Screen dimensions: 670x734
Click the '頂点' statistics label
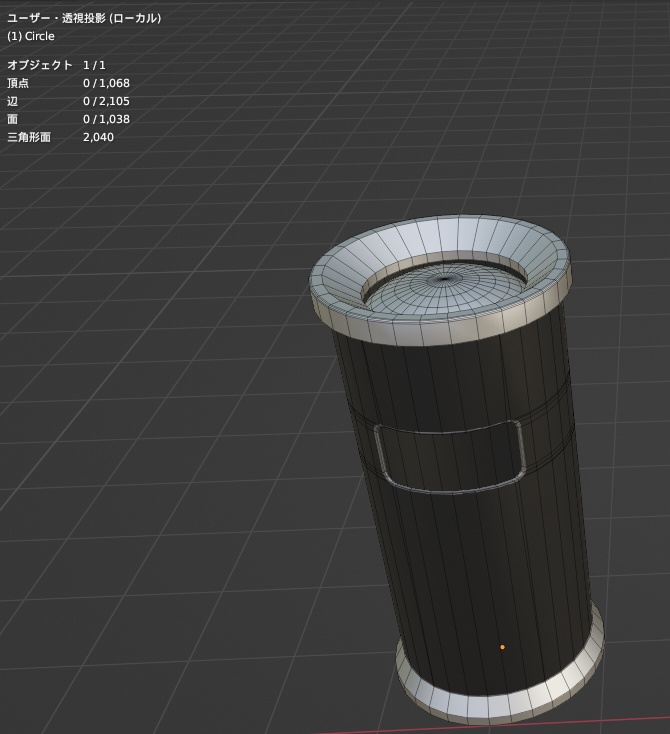tap(18, 83)
